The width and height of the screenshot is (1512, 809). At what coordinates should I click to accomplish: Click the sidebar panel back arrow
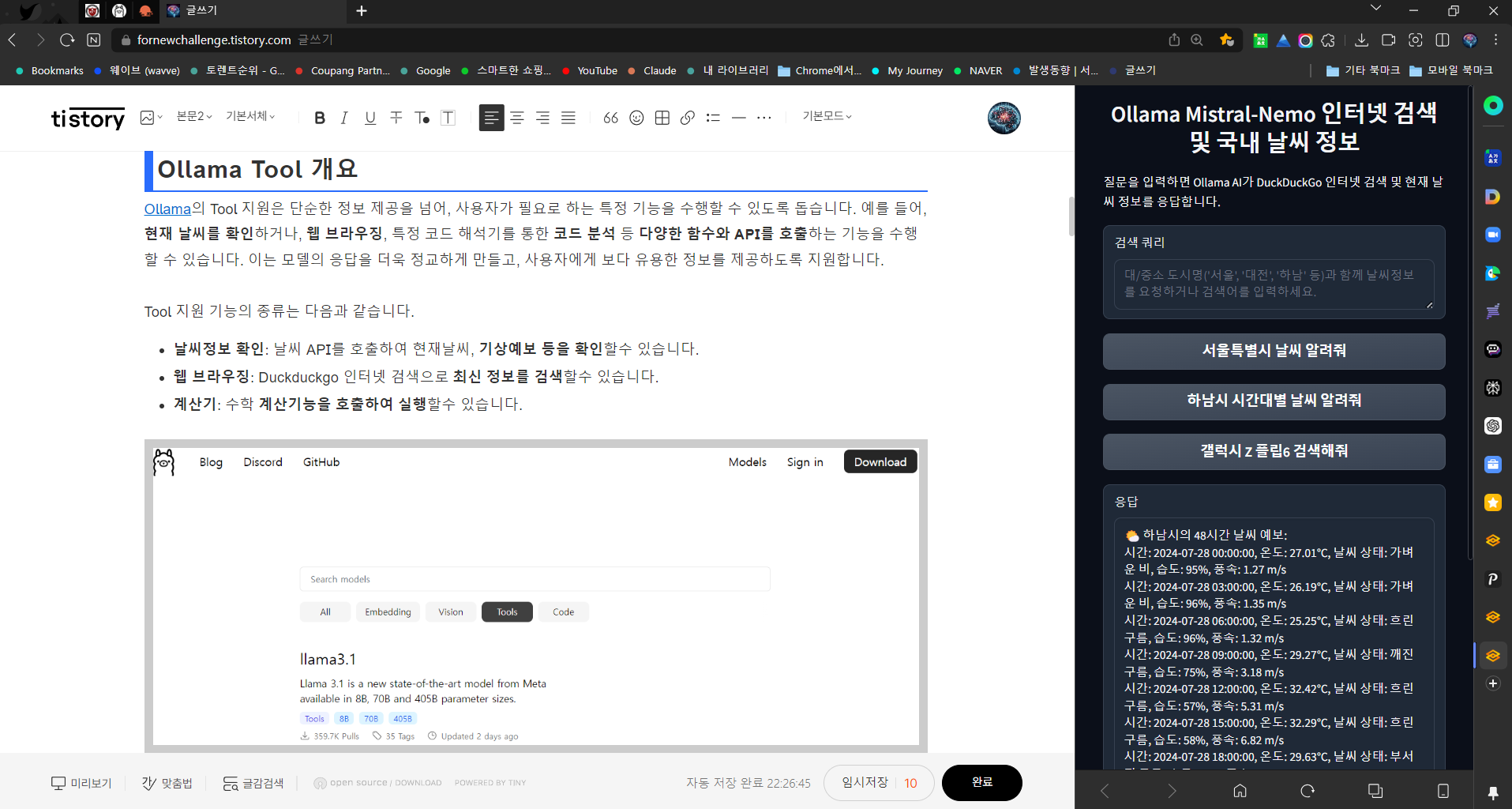(1105, 791)
